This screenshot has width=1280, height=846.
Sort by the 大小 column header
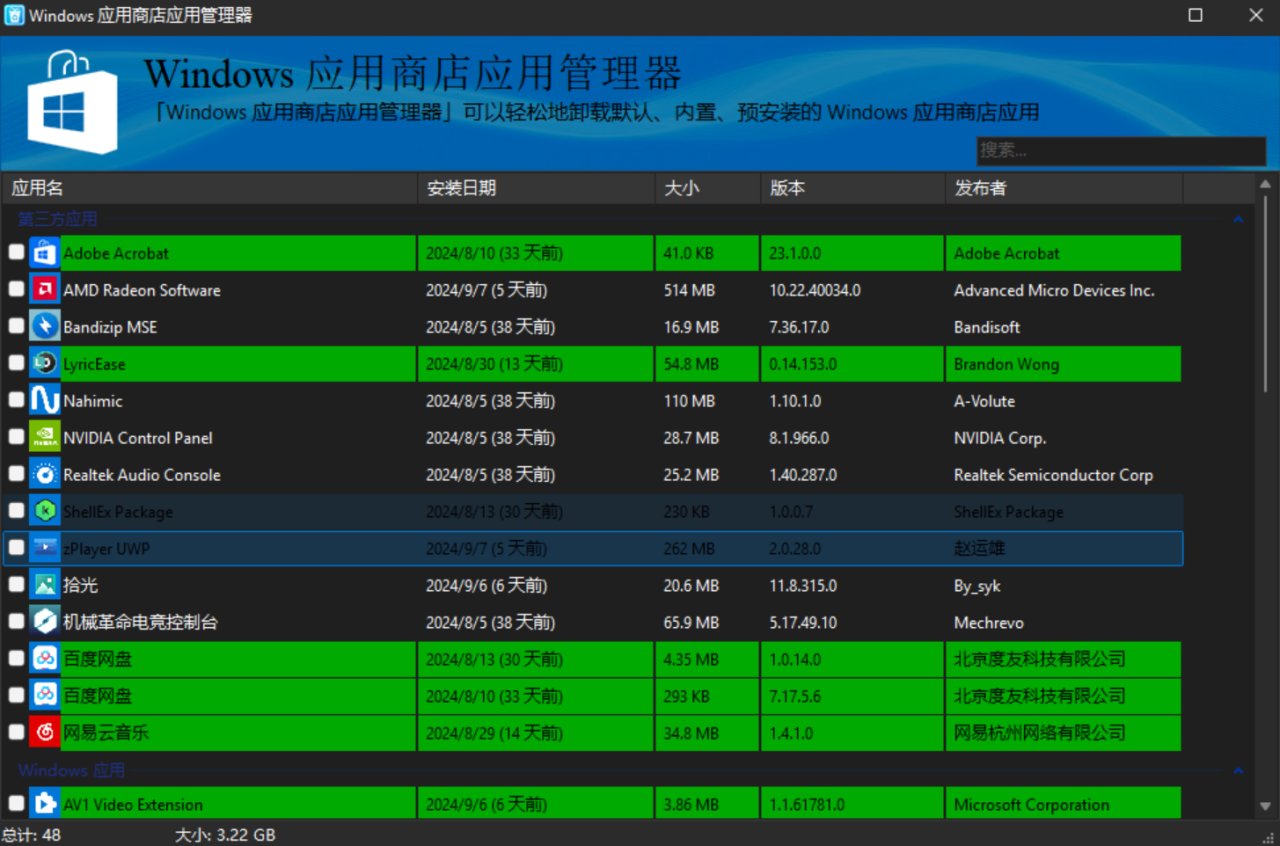(x=708, y=188)
